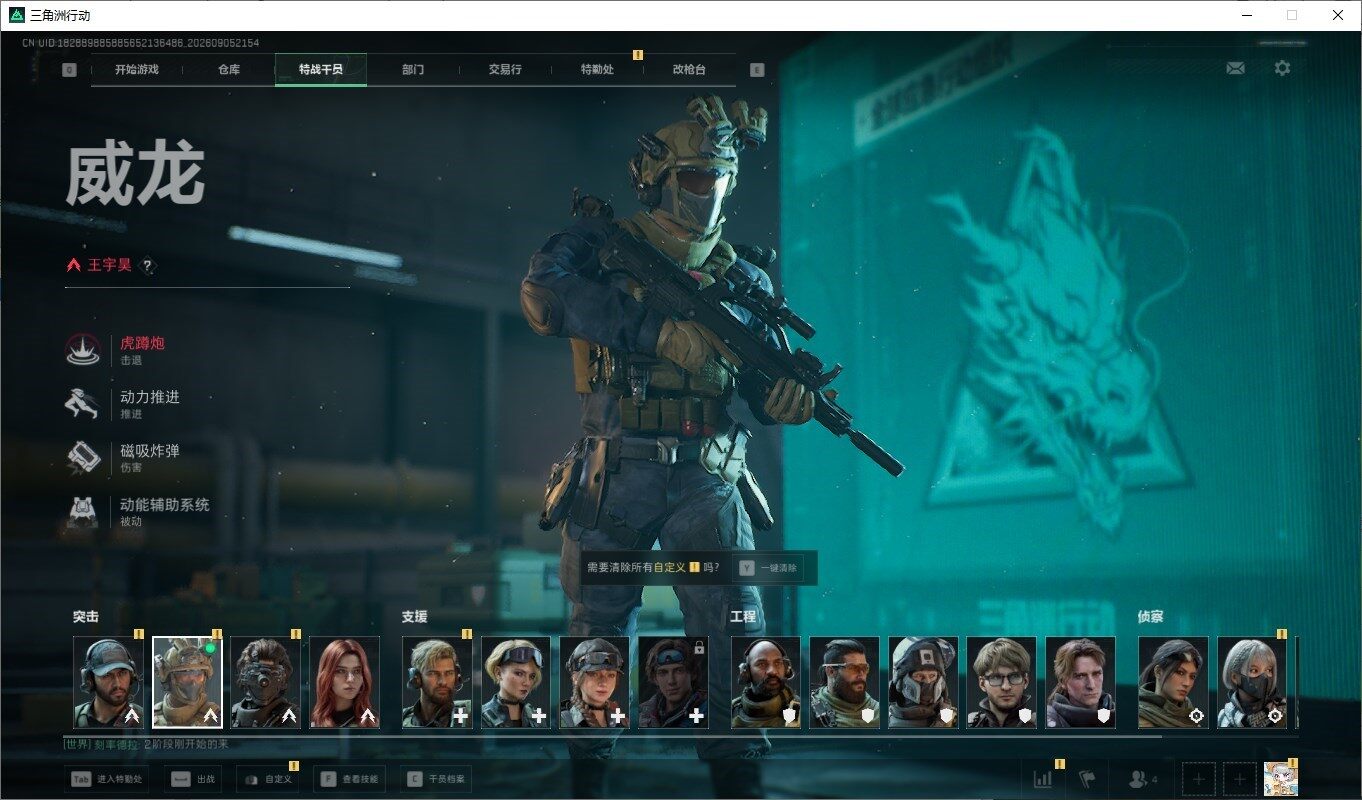Go to the 部门 tab
This screenshot has height=800, width=1362.
(413, 70)
